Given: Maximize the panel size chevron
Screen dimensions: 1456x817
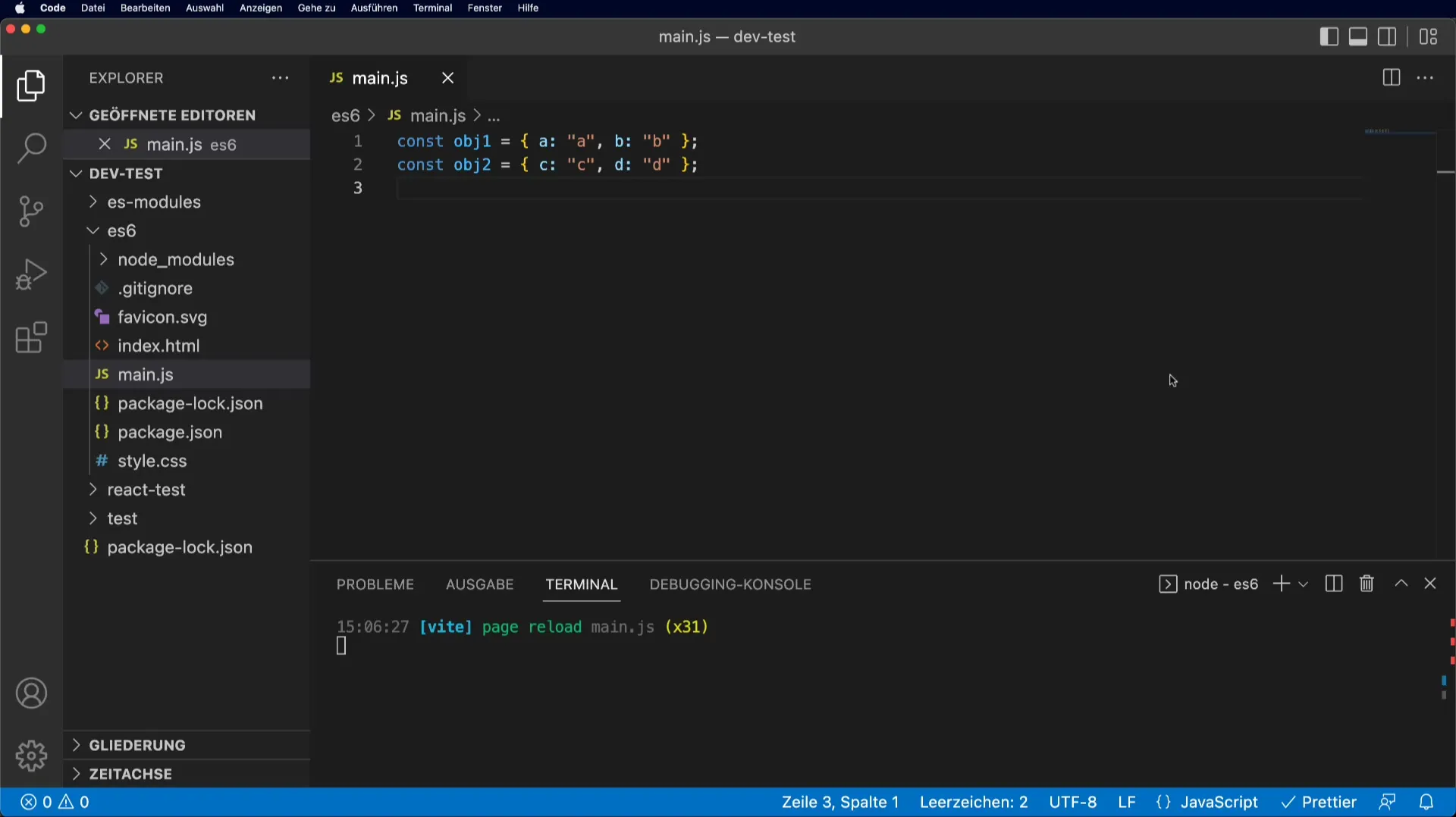Looking at the screenshot, I should coord(1401,584).
